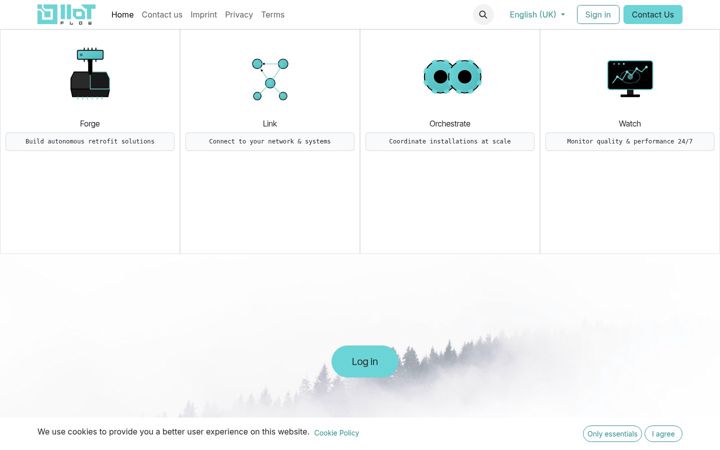Click the Orchestrate heading
The image size is (720, 450).
450,124
